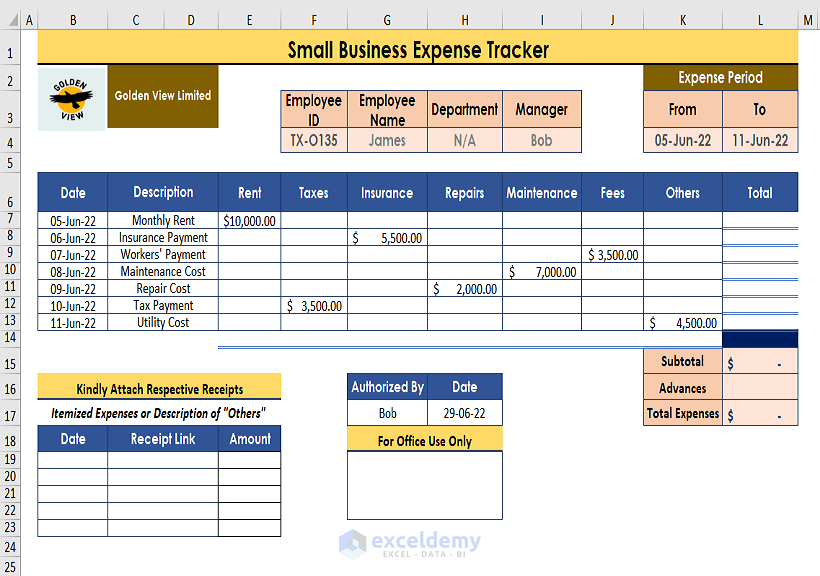Click the Description column header
Screen dimensions: 820x576
163,192
